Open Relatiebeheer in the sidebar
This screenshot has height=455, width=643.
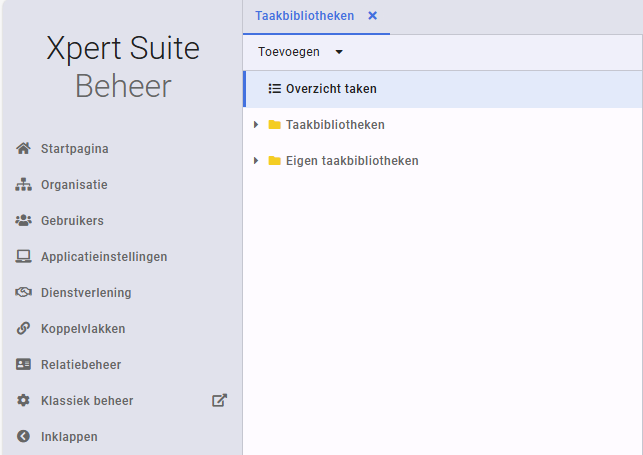click(x=81, y=364)
